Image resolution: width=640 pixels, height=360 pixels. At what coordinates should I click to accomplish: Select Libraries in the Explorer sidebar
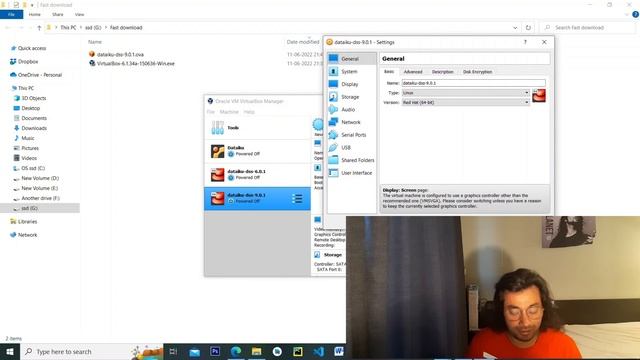(x=27, y=222)
